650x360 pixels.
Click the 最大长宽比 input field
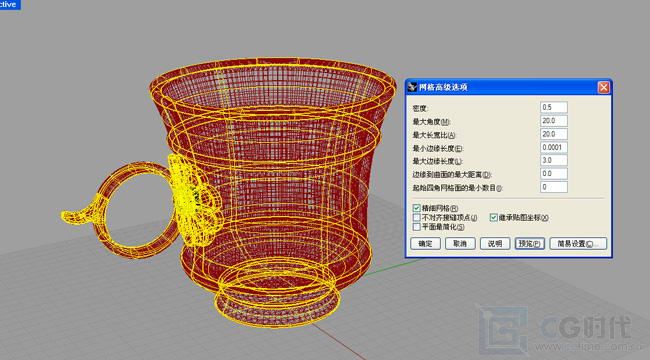click(x=554, y=134)
